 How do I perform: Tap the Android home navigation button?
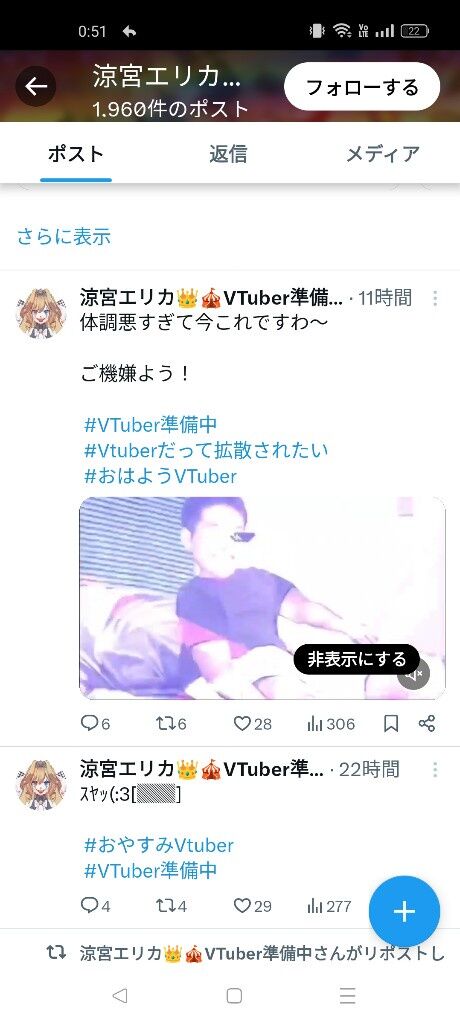coord(234,995)
